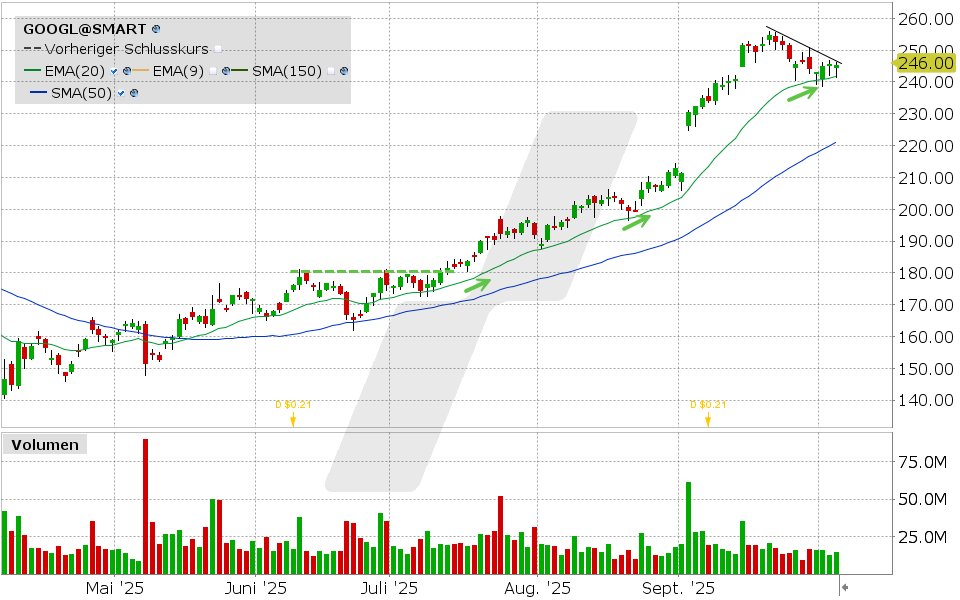Click the September dividend arrow marker
The image size is (960, 600).
click(707, 421)
